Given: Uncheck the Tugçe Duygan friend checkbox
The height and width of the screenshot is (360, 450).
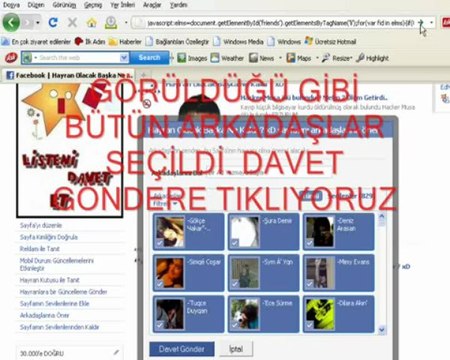Looking at the screenshot, I should point(159,325).
